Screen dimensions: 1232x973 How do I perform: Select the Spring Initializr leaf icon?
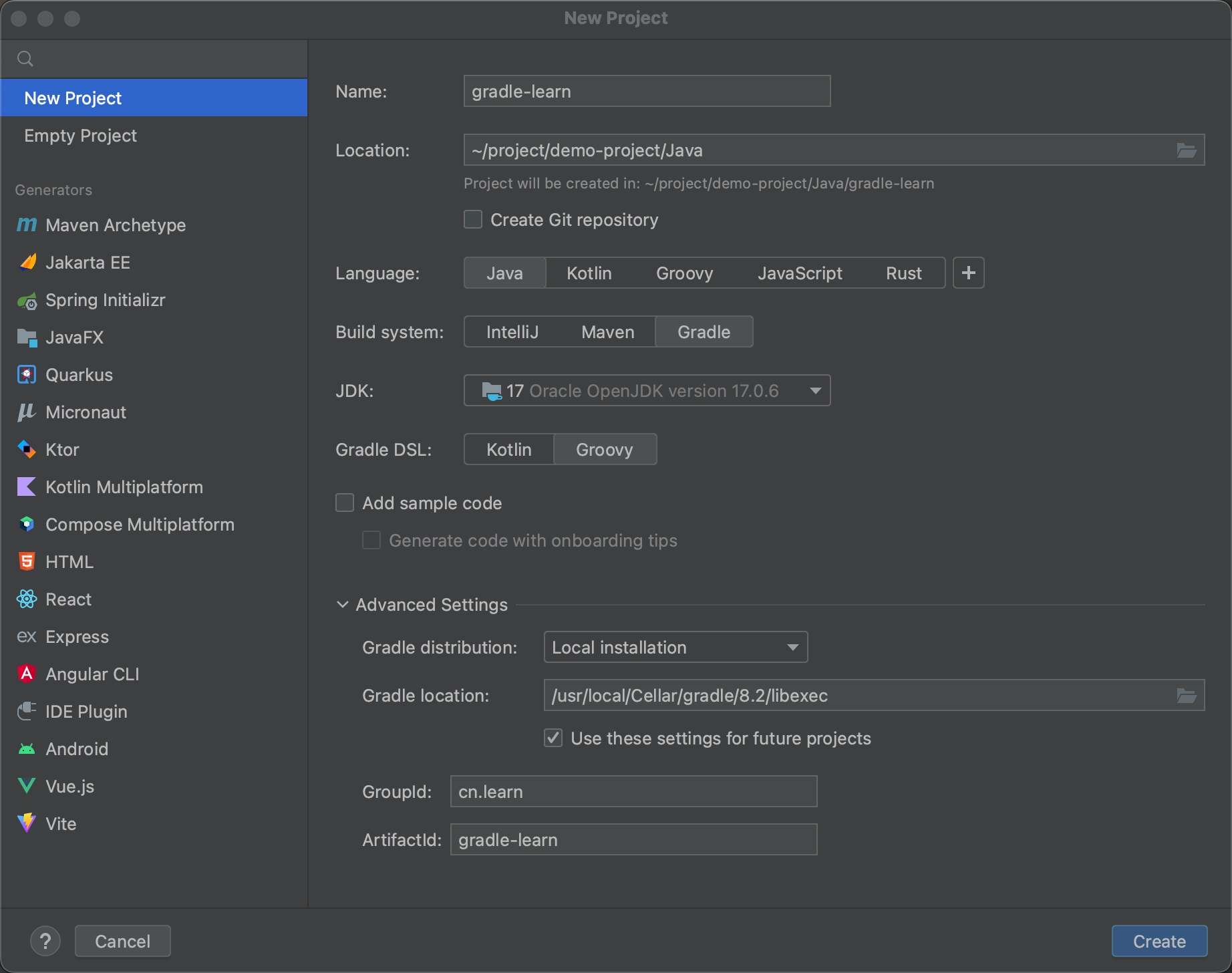(27, 301)
